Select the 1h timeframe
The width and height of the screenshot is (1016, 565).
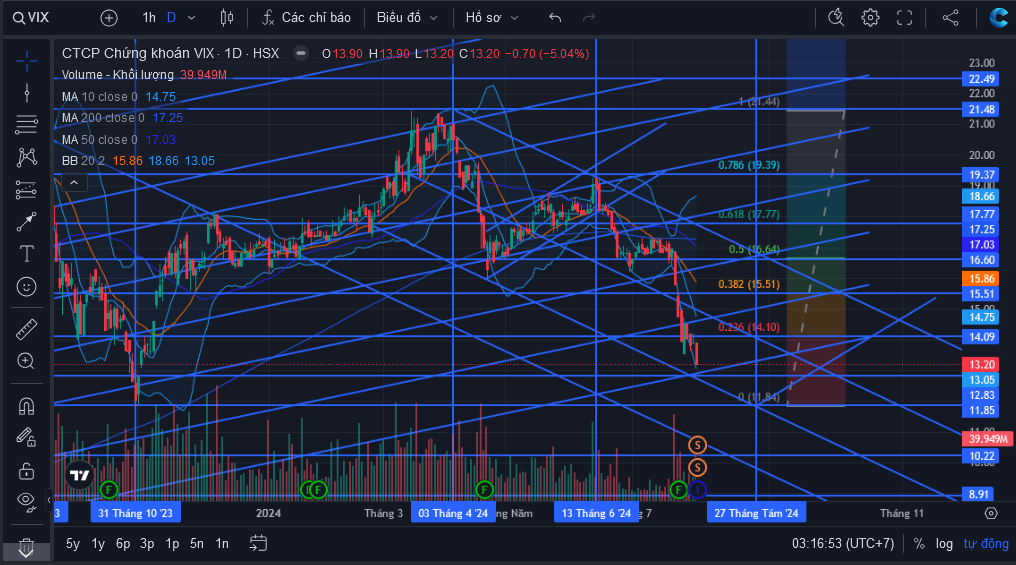point(149,17)
